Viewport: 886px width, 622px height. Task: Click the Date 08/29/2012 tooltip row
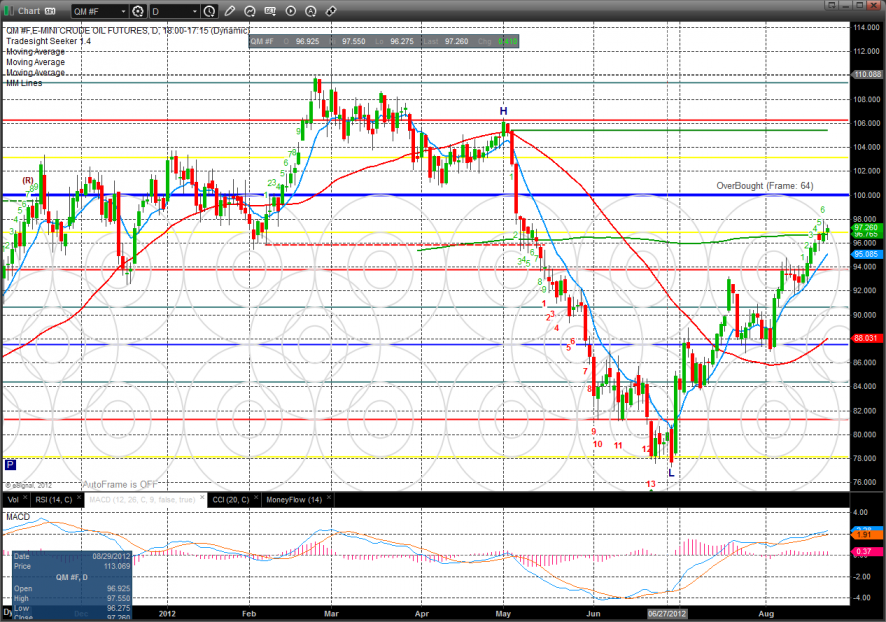coord(72,556)
